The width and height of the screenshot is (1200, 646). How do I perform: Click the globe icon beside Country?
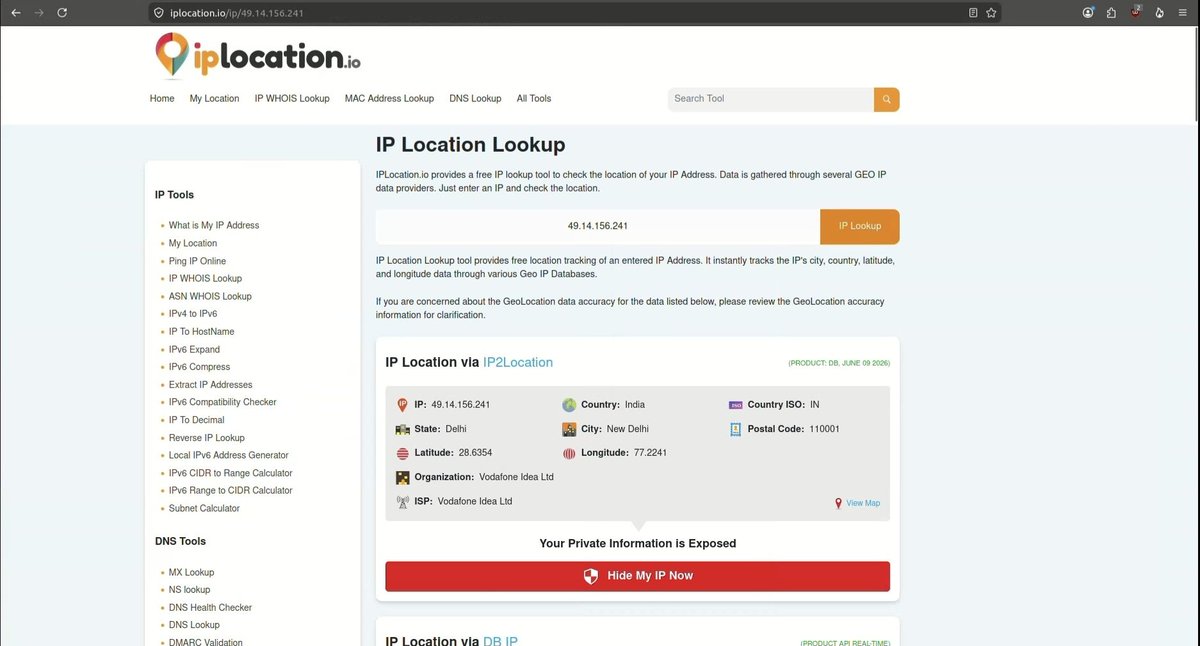[569, 405]
